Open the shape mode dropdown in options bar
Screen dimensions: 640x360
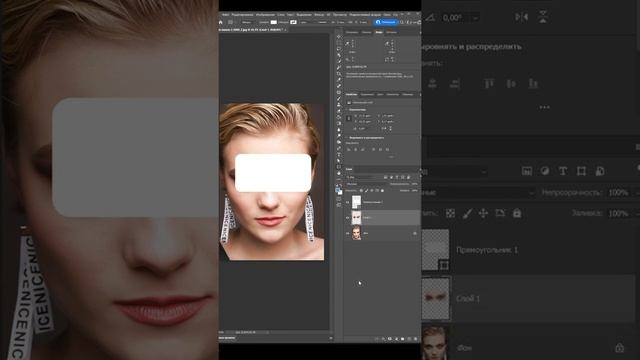(x=247, y=22)
